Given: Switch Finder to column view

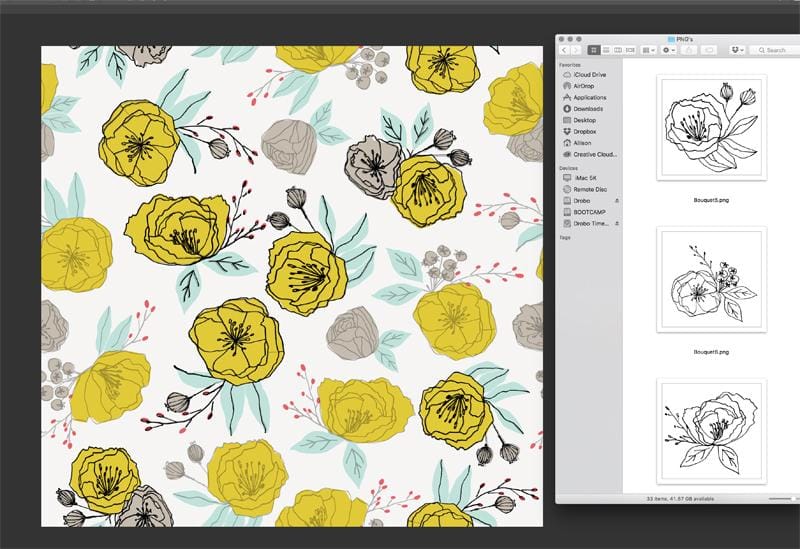Looking at the screenshot, I should pyautogui.click(x=618, y=50).
